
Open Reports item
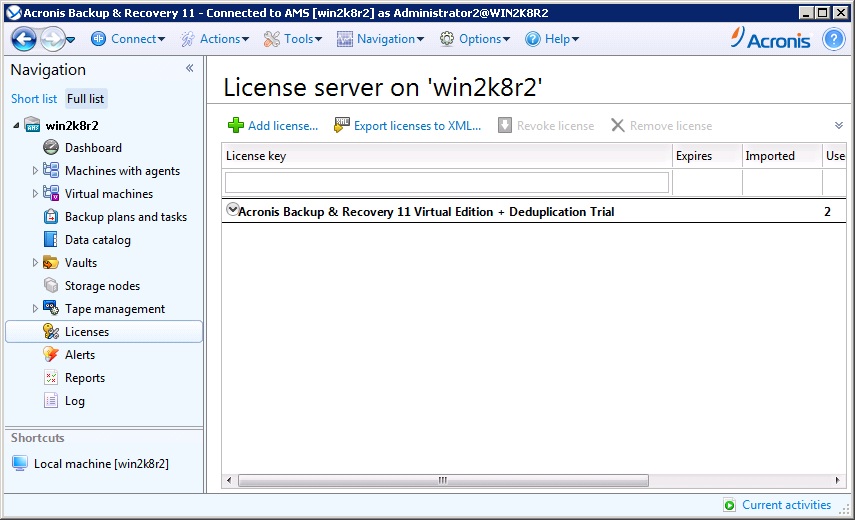coord(85,378)
